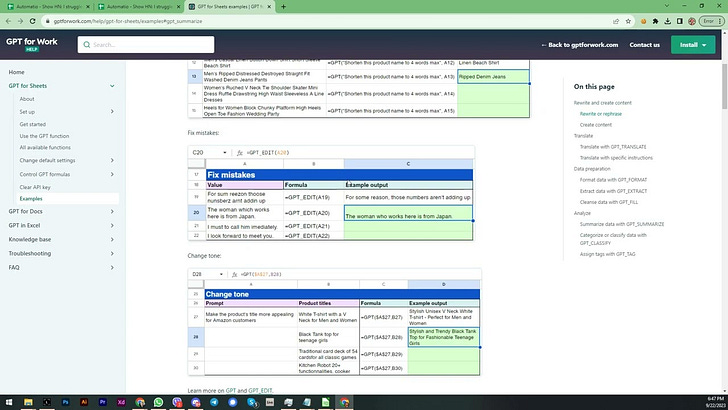Image resolution: width=728 pixels, height=410 pixels.
Task: Expand the Troubleshooting section
Action: pyautogui.click(x=112, y=254)
